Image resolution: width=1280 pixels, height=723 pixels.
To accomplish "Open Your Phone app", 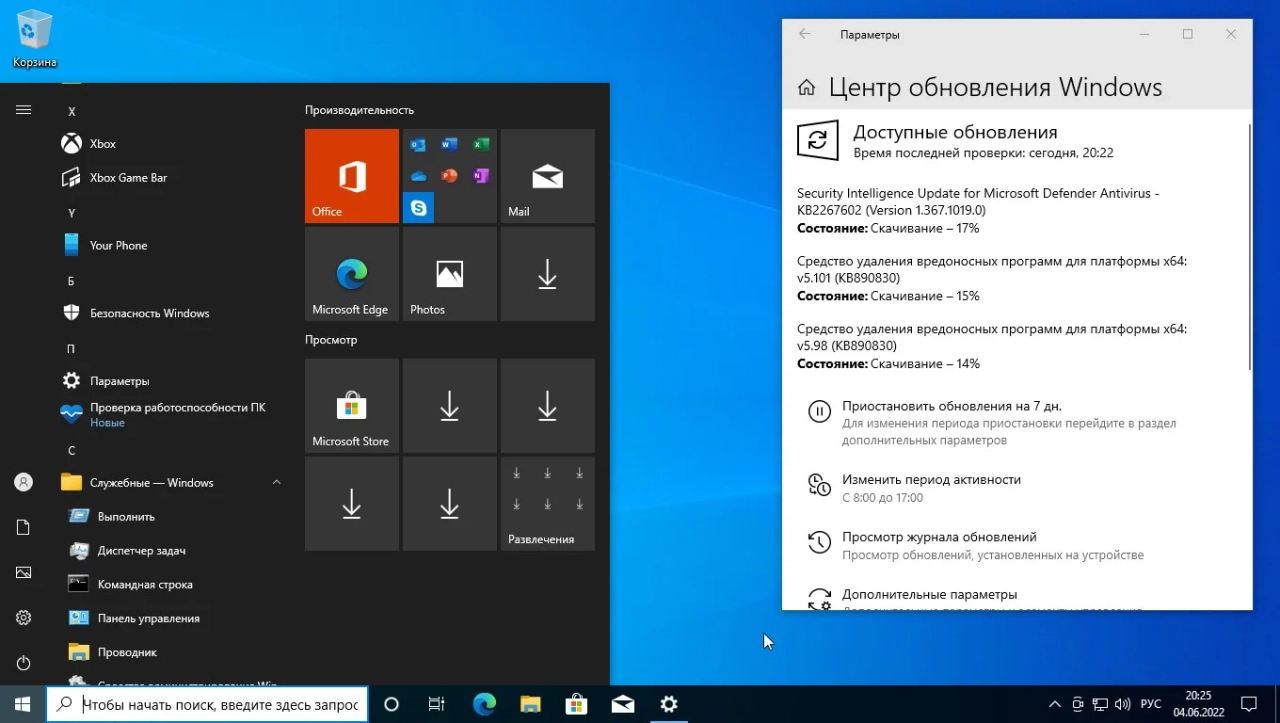I will point(170,245).
